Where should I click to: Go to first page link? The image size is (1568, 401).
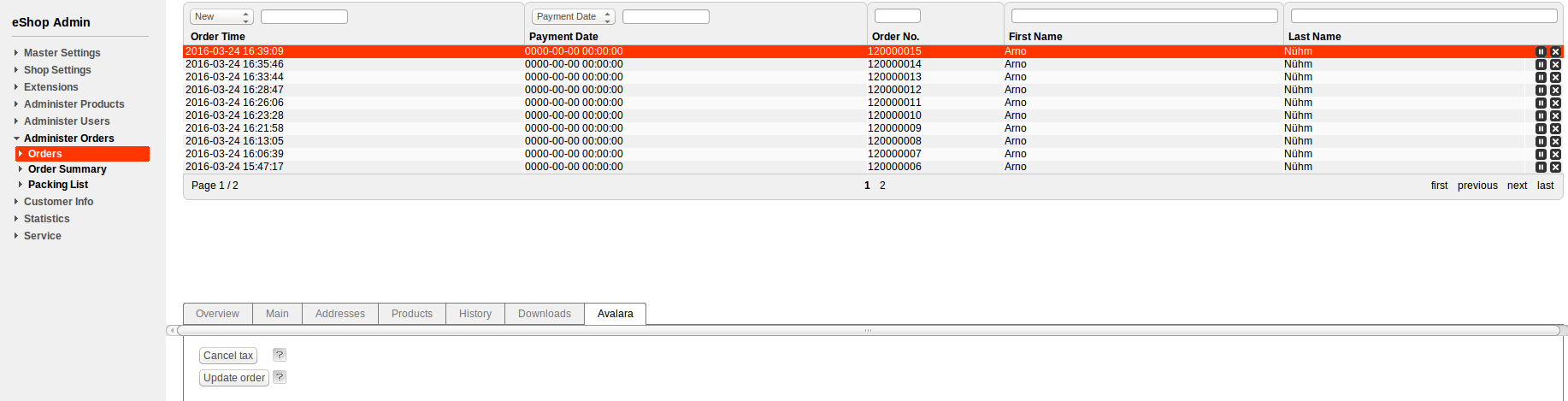pyautogui.click(x=1439, y=186)
